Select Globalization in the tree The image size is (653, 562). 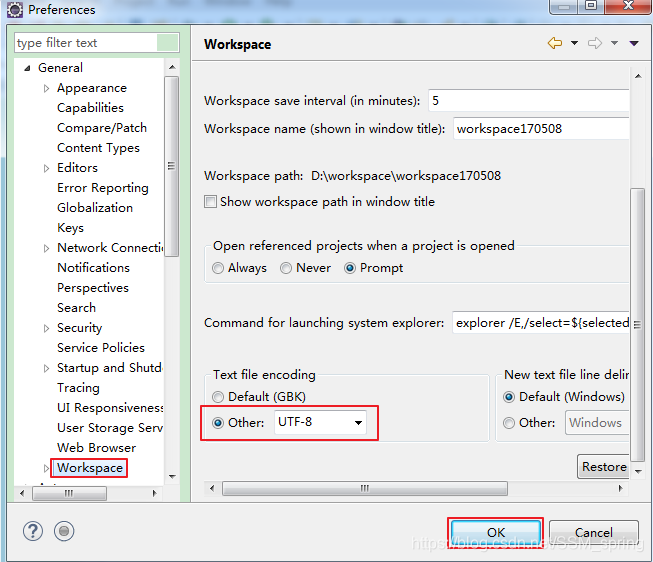point(95,207)
